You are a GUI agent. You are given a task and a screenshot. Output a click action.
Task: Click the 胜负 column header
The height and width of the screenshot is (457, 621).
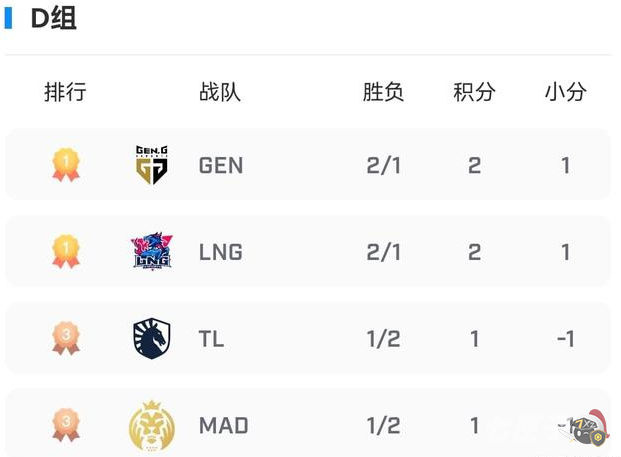point(383,92)
